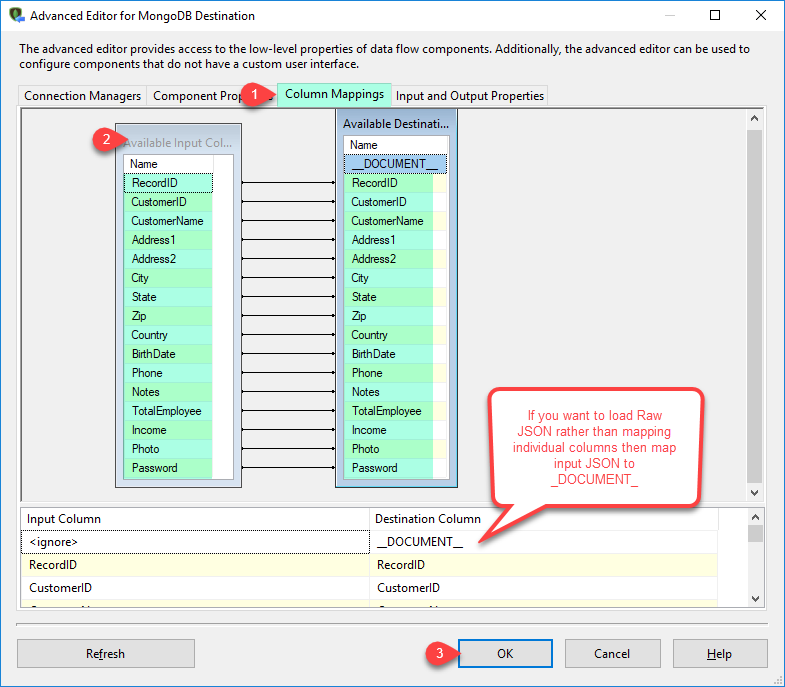Select Zip in Available Input Columns

(x=168, y=316)
